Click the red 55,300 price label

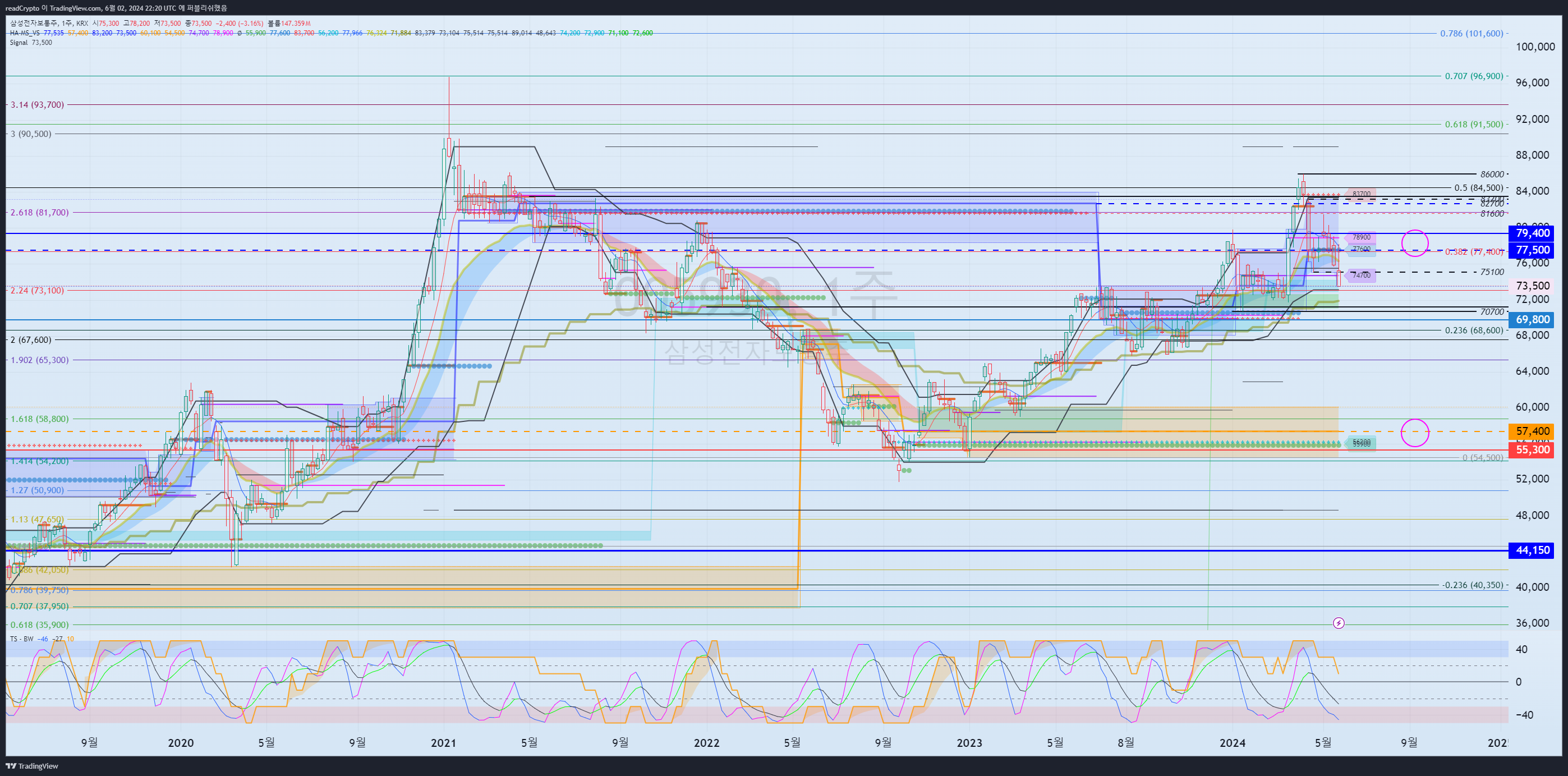tap(1532, 450)
